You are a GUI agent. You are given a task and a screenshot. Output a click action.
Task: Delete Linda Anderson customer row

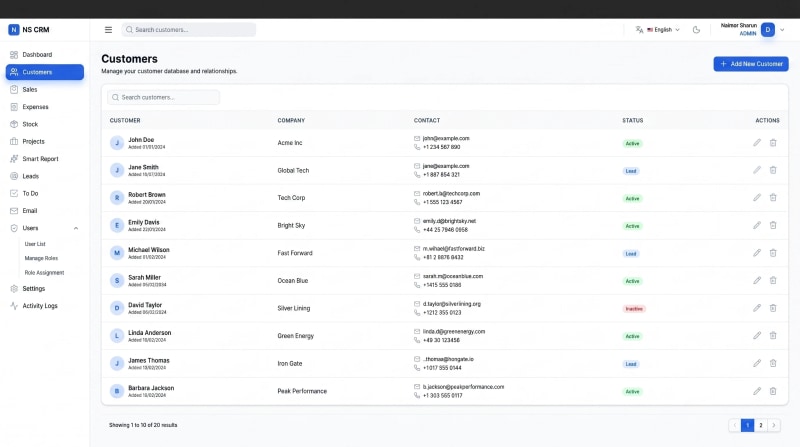coord(773,336)
